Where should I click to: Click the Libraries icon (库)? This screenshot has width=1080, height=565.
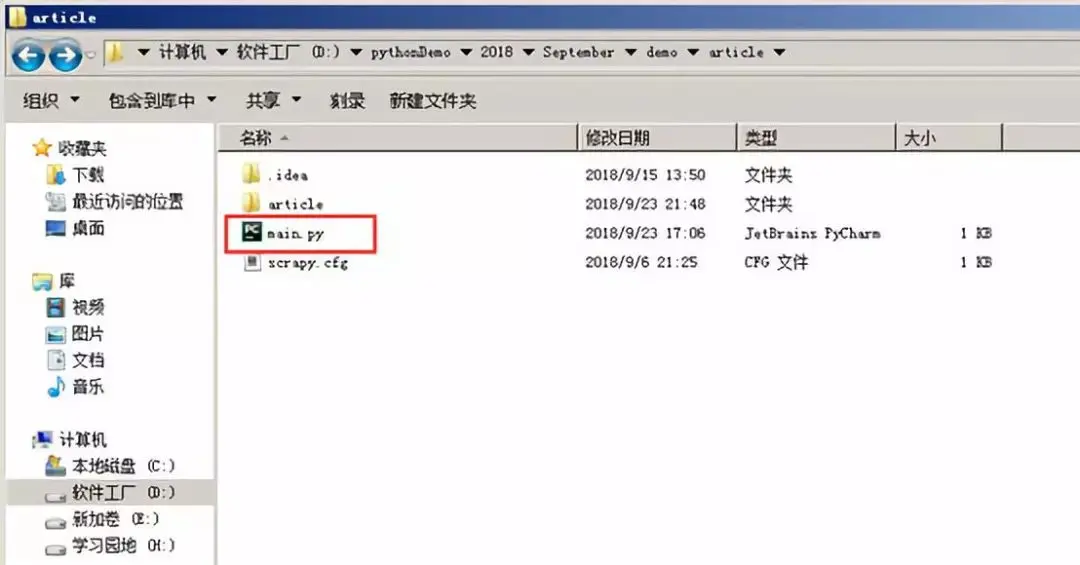click(x=42, y=281)
